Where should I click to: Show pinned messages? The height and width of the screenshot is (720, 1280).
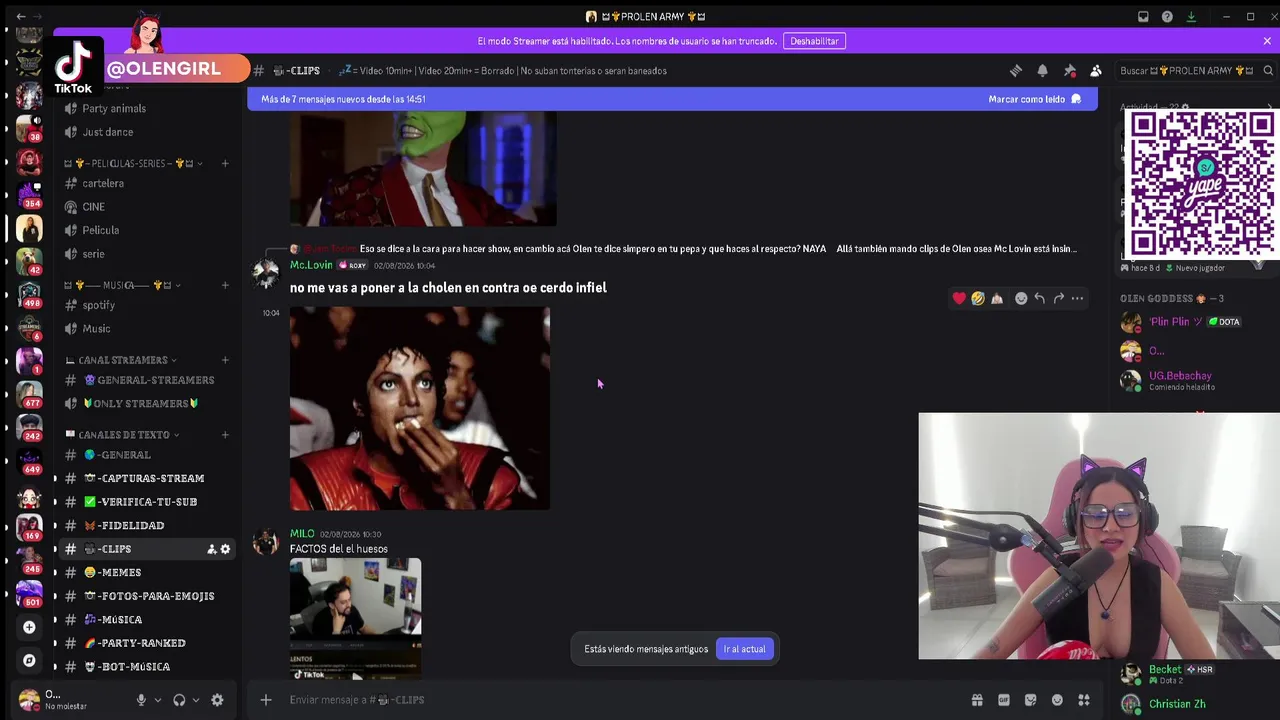point(1069,71)
